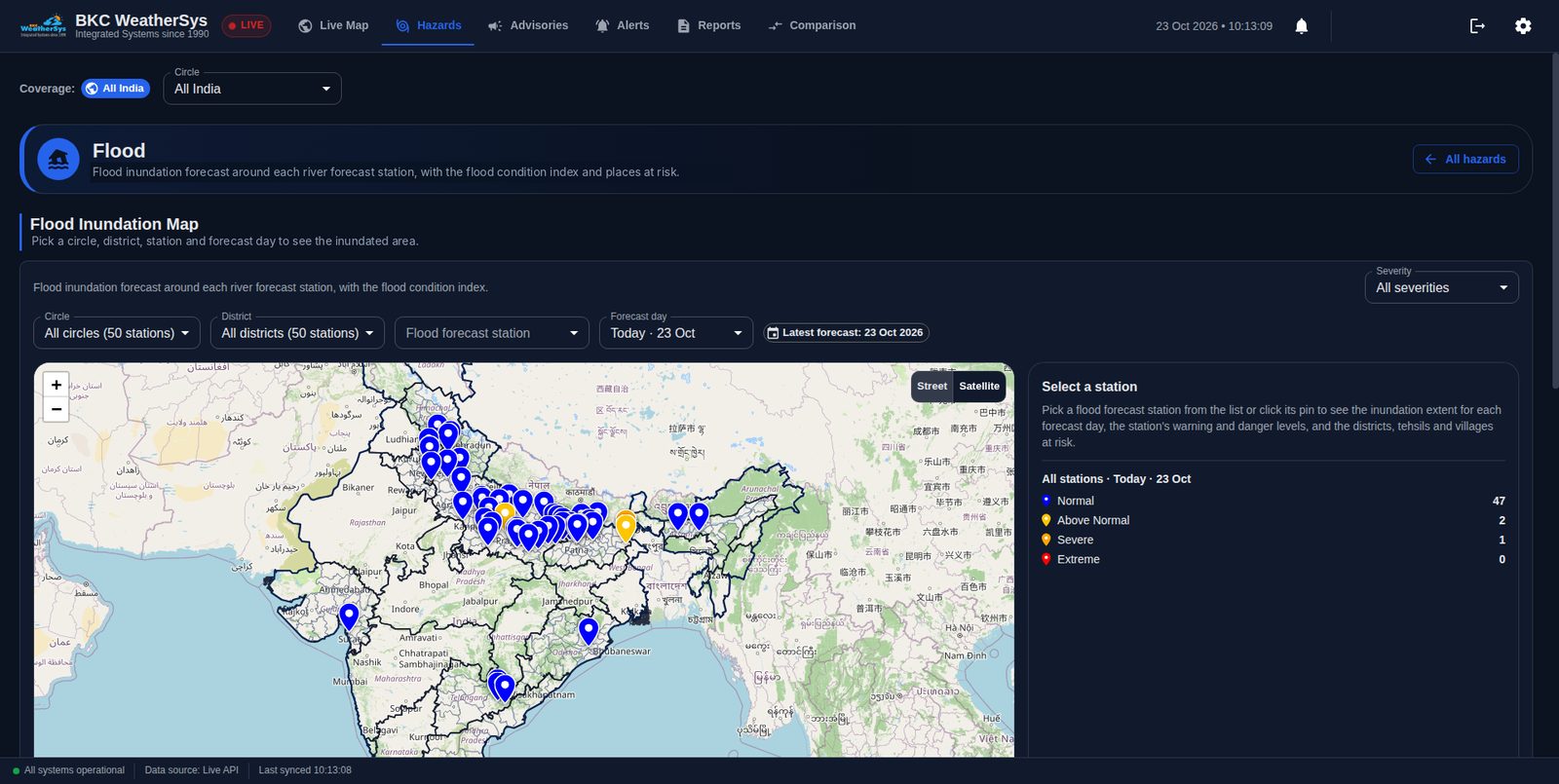Click the blue pin near Visakhapatnam
This screenshot has height=784, width=1559.
[504, 688]
